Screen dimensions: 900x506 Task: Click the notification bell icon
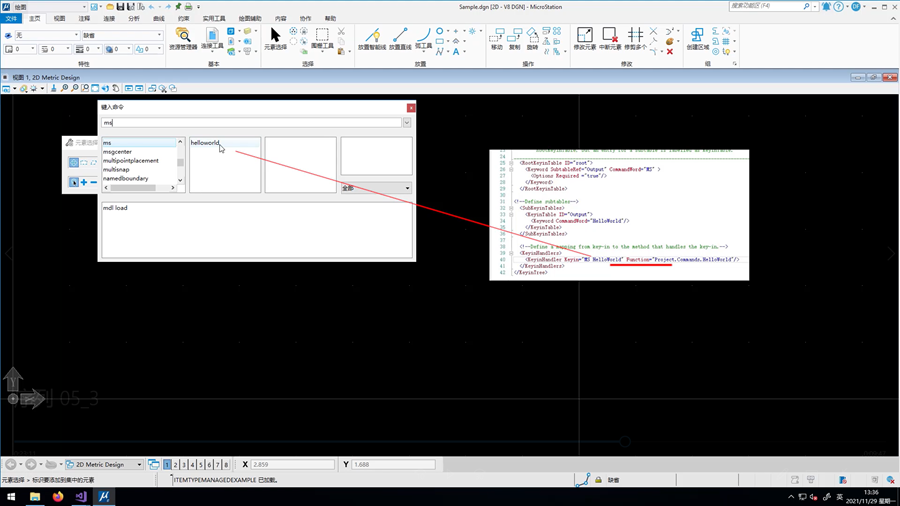(x=826, y=7)
